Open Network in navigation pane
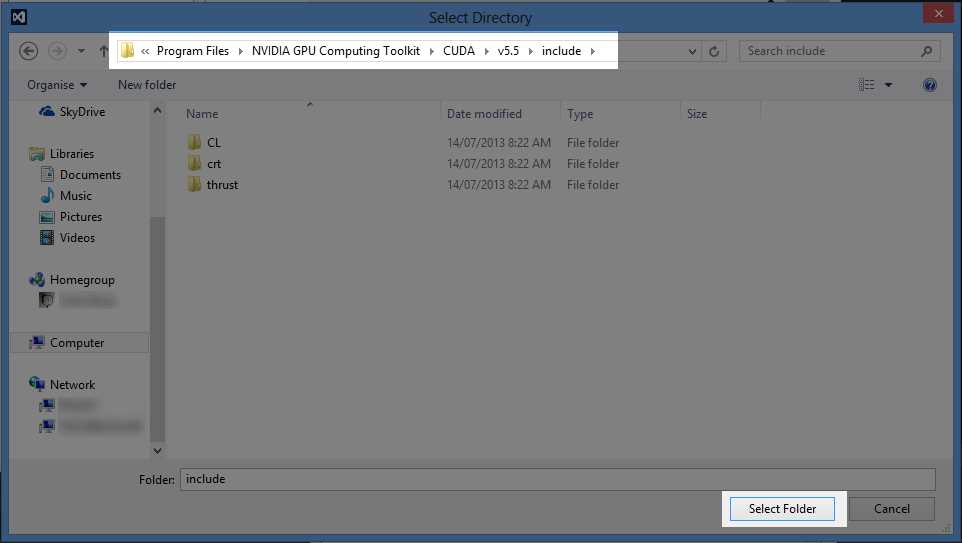Image resolution: width=962 pixels, height=543 pixels. point(72,385)
